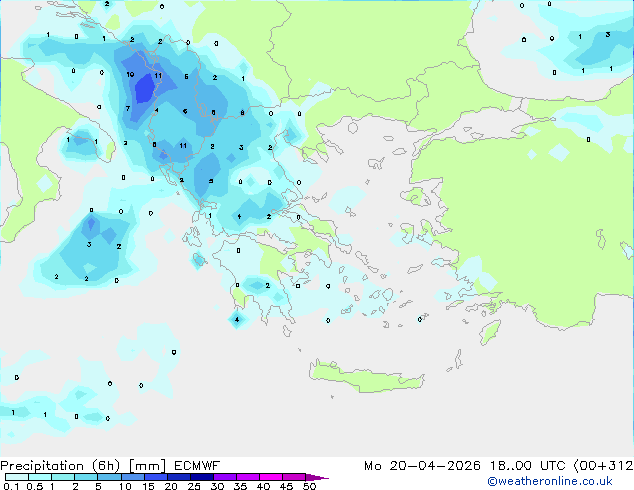Click the 0.5–1 mm legend swatch
This screenshot has height=490, width=634.
pyautogui.click(x=40, y=477)
